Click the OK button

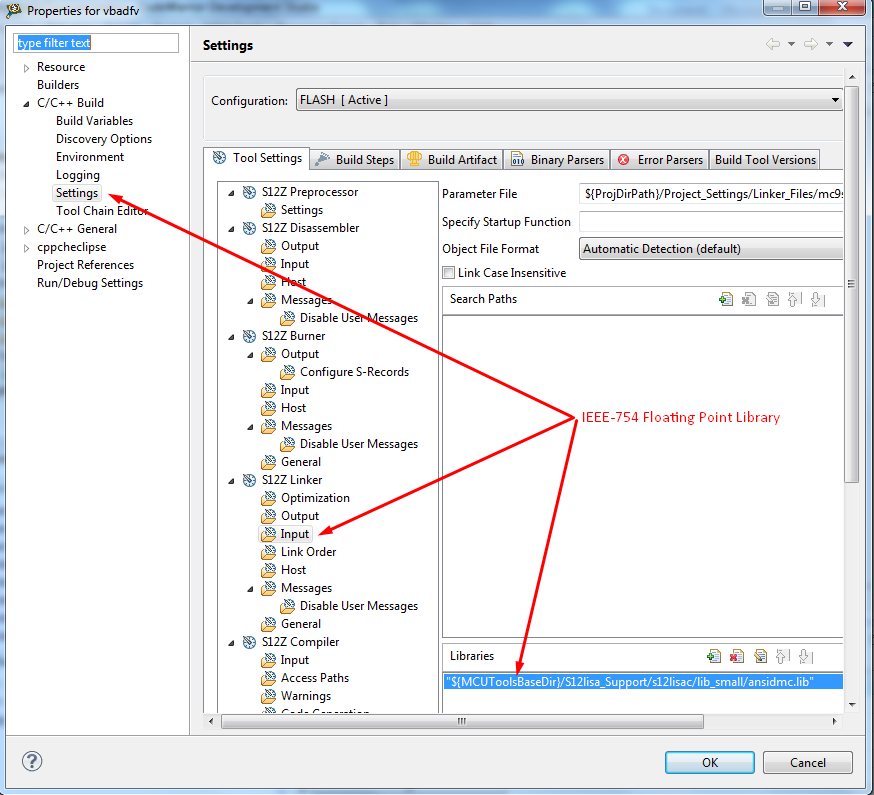point(710,762)
